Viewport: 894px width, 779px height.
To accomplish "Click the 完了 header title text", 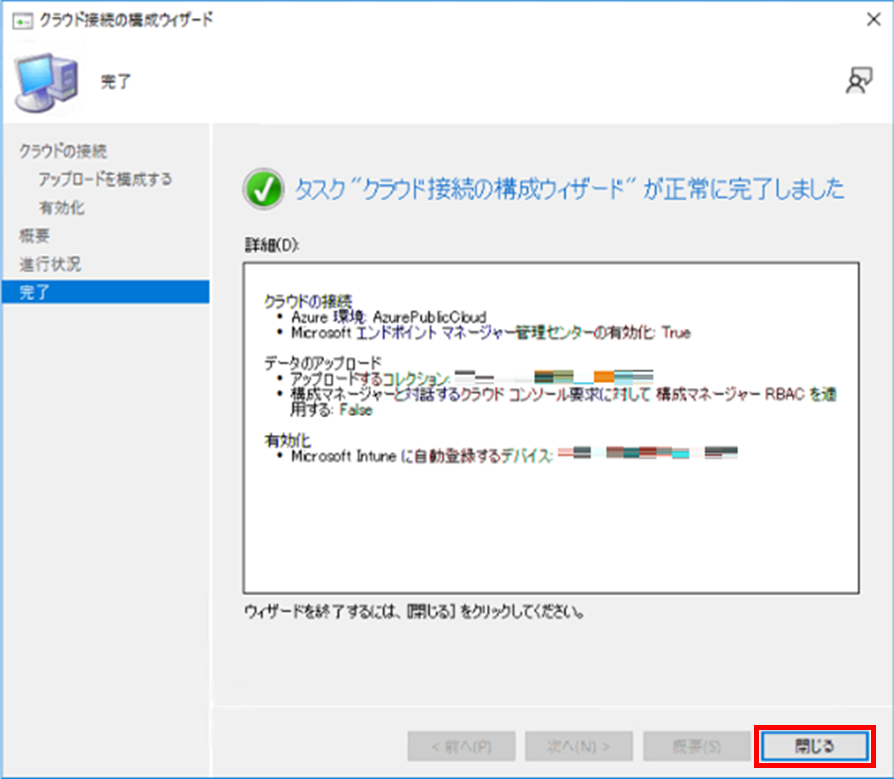I will (116, 82).
